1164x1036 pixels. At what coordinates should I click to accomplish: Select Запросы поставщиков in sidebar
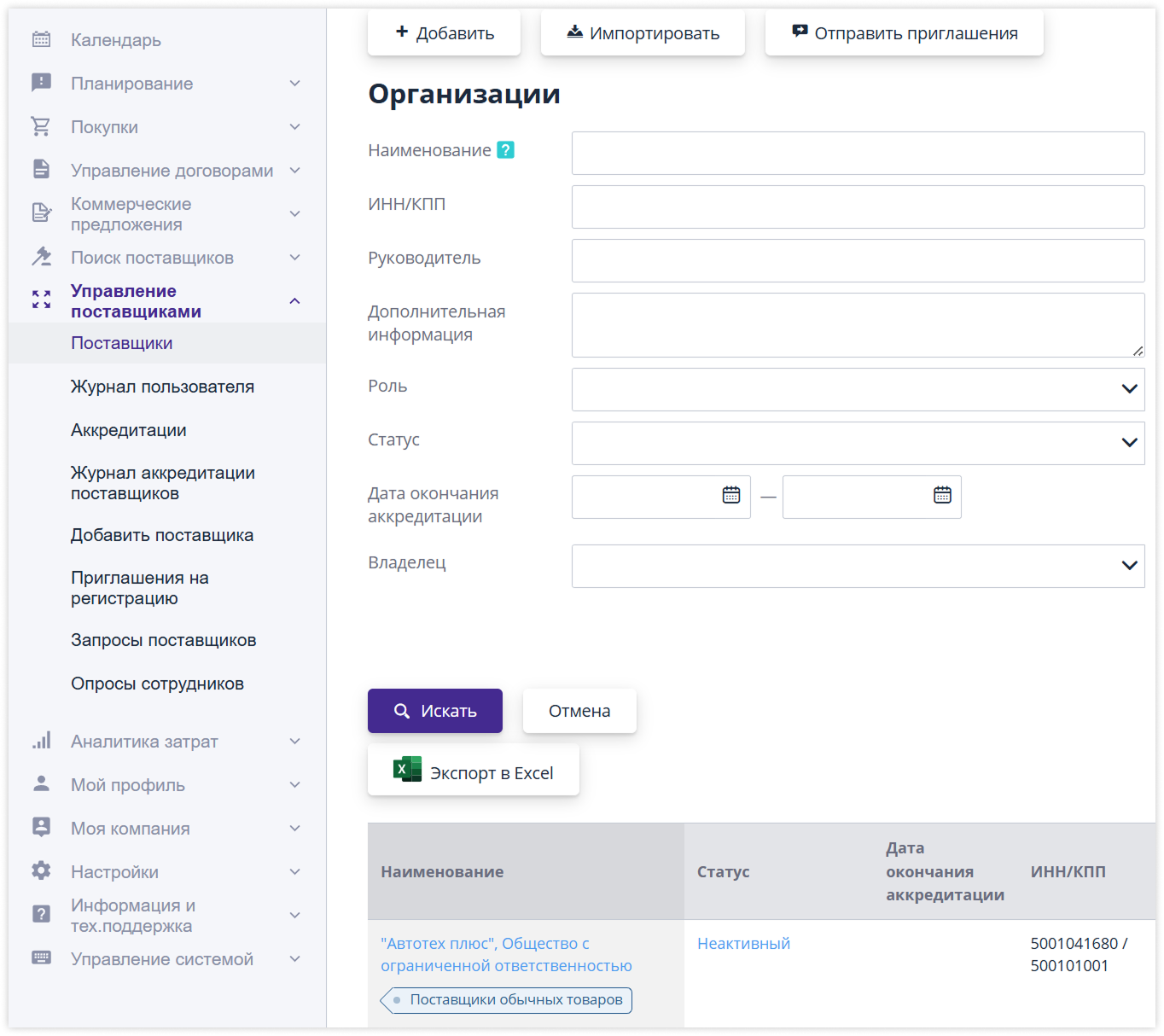pos(163,640)
